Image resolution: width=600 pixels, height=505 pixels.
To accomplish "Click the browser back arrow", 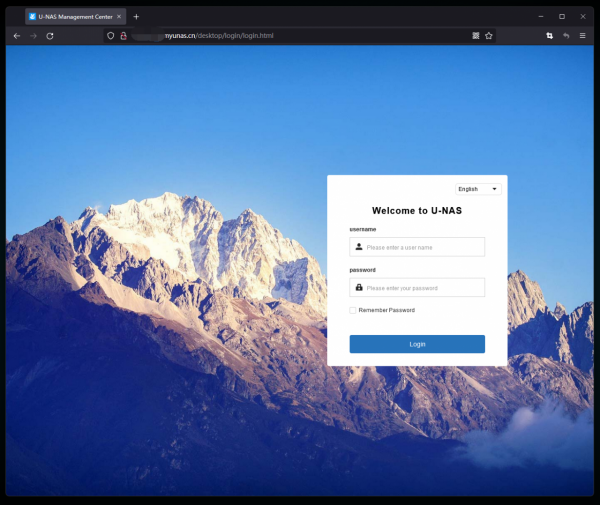I will (17, 36).
